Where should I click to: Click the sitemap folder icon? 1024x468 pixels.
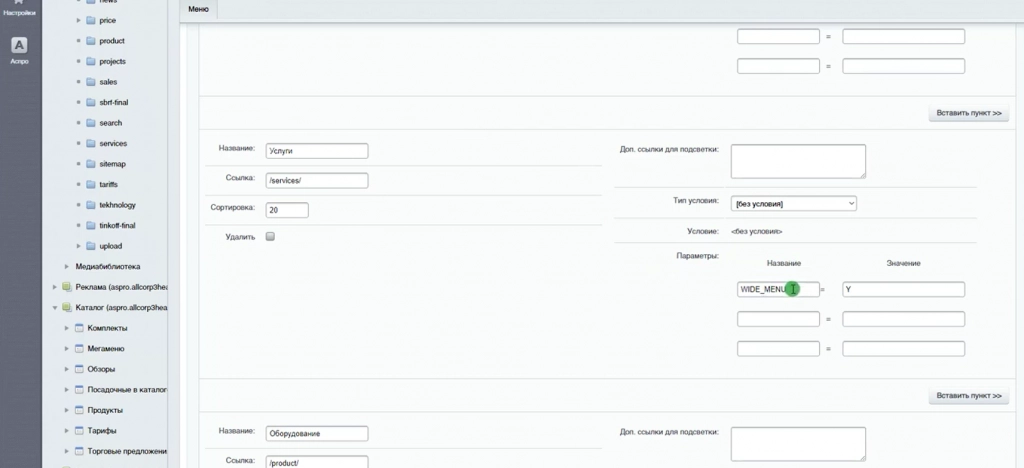click(x=91, y=164)
